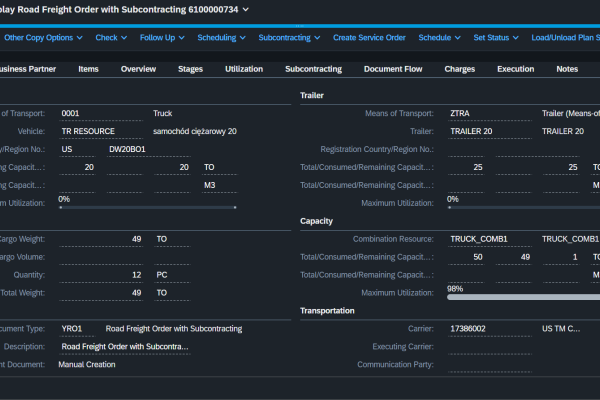This screenshot has width=600, height=400.
Task: Click the Create Service Order button
Action: [x=369, y=38]
